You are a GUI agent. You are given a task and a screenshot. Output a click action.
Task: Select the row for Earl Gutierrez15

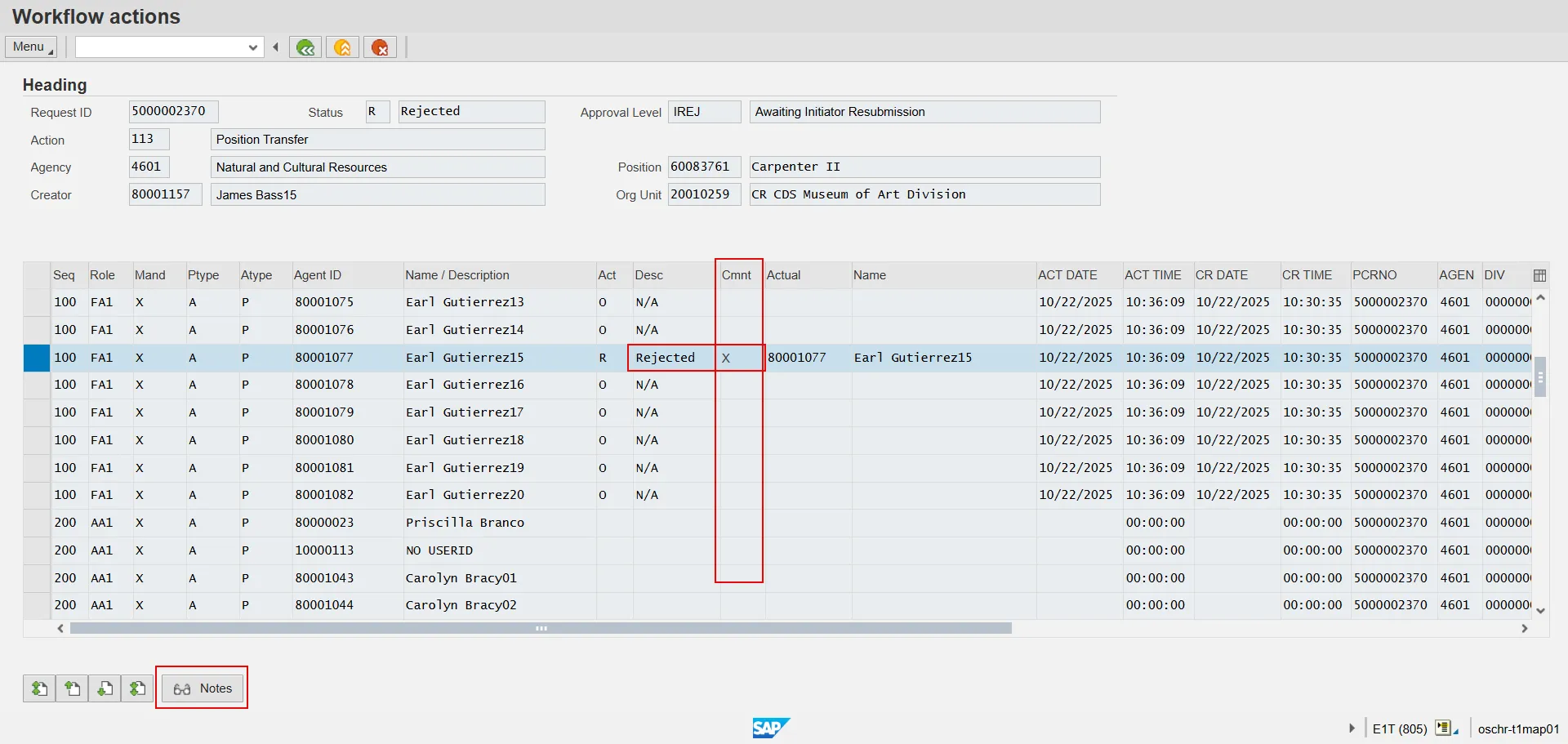click(37, 358)
